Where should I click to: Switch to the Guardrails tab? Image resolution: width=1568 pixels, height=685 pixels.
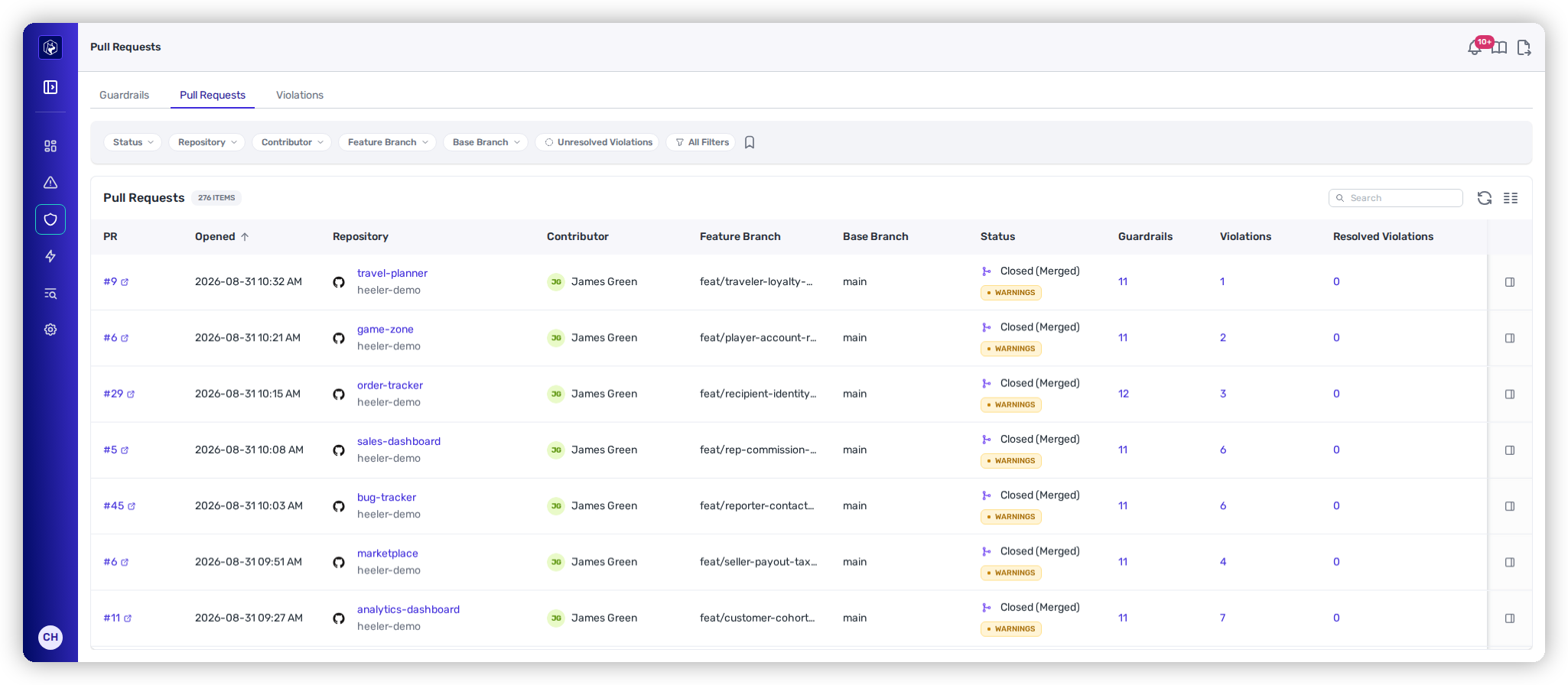[124, 95]
